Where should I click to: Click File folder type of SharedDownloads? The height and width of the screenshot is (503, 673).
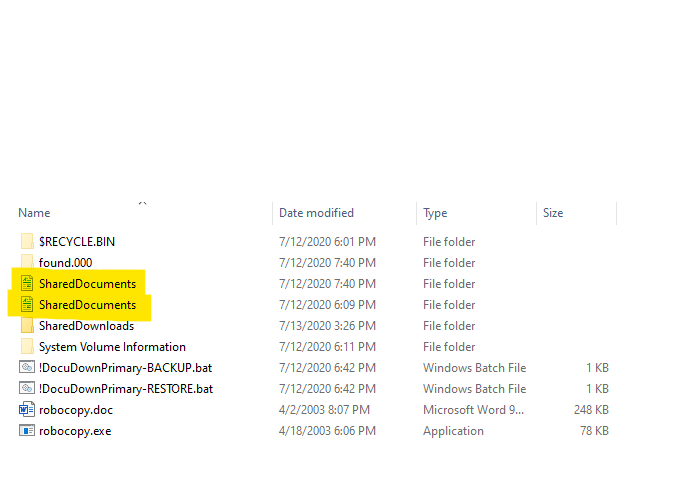click(449, 326)
